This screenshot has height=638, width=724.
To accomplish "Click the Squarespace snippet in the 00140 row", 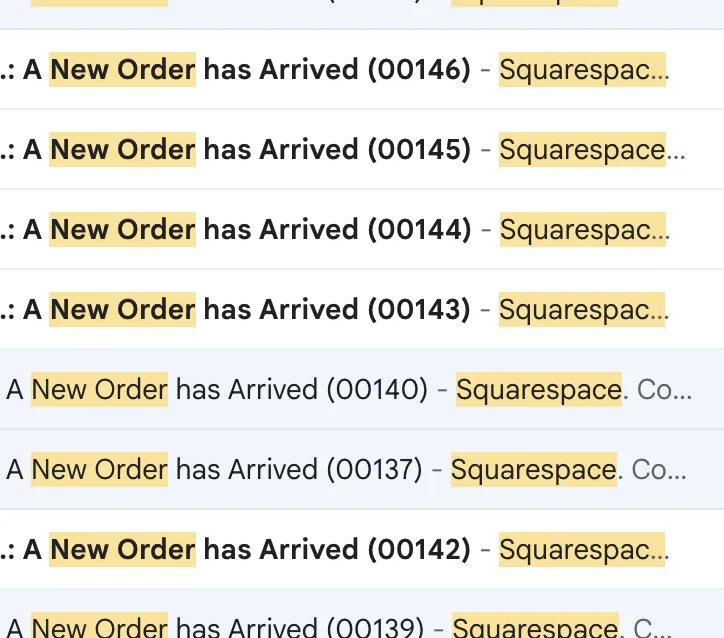I will [538, 390].
